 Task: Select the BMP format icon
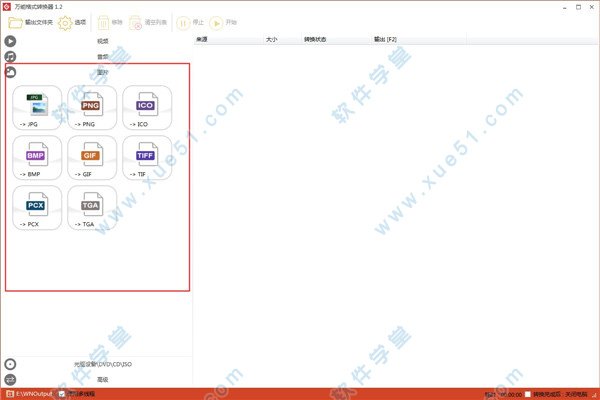point(37,158)
